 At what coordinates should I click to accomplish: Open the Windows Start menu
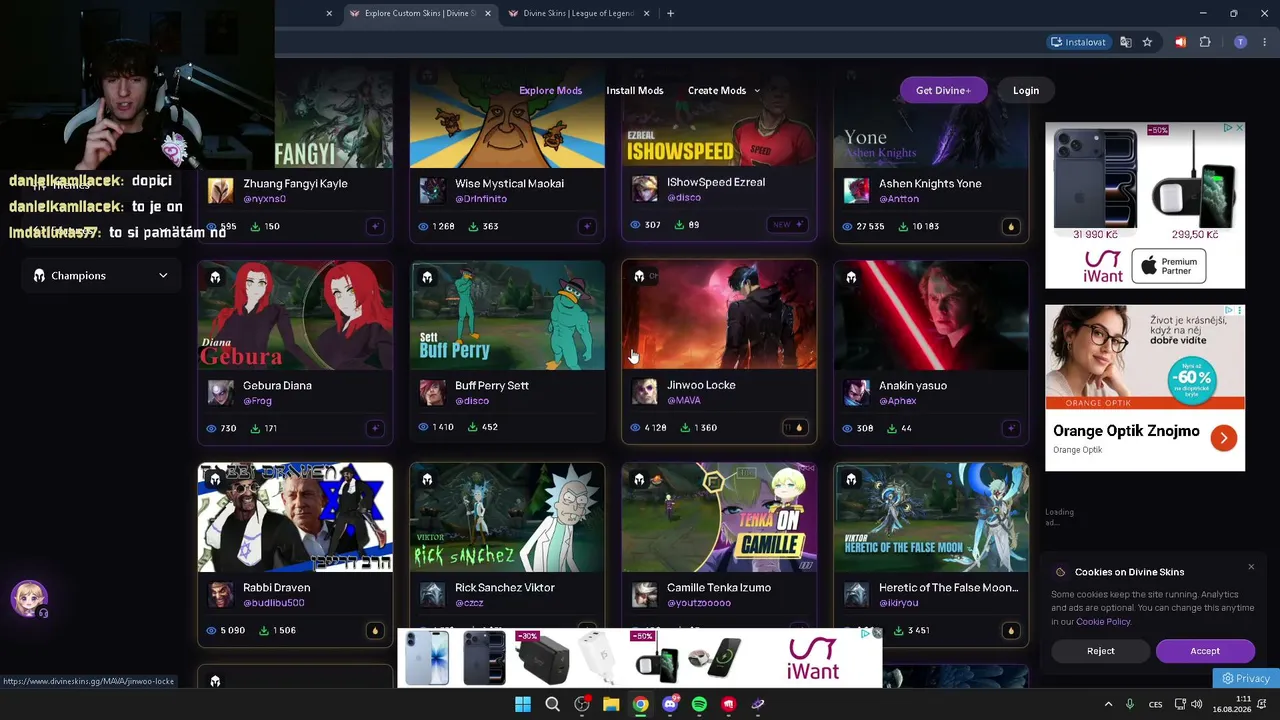(523, 704)
